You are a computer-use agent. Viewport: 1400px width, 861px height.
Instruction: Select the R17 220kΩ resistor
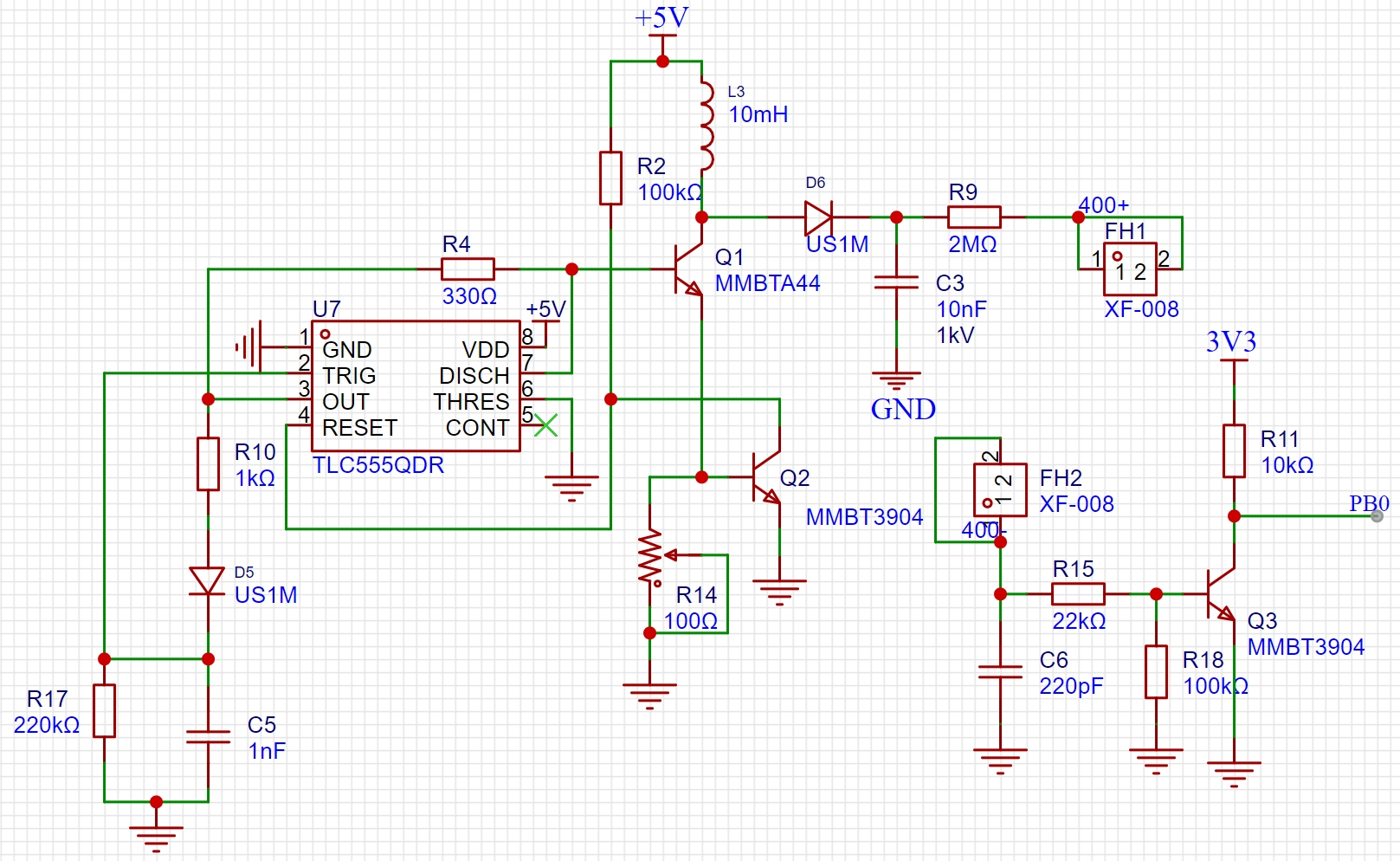104,711
